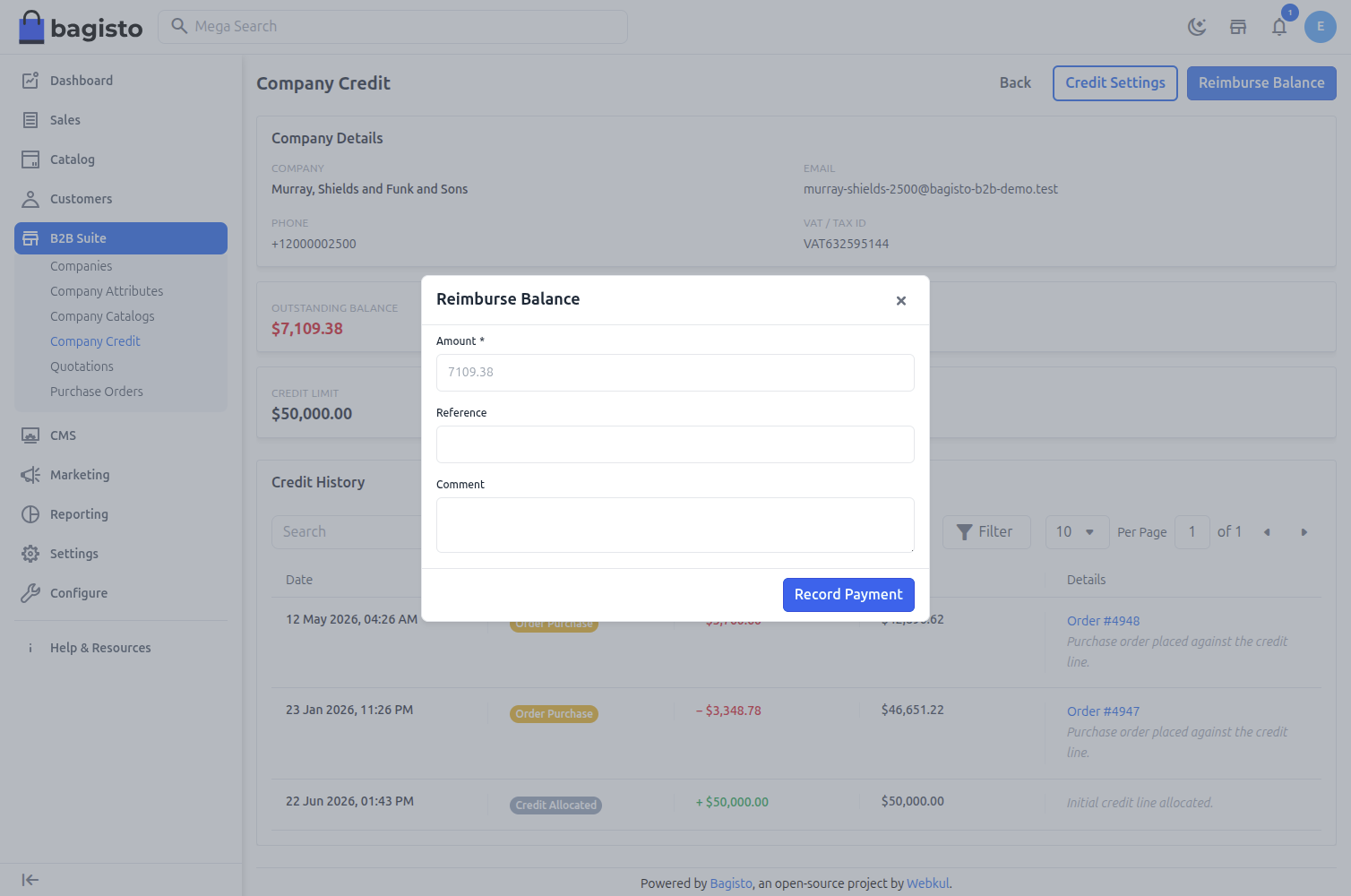Click Record Payment button
The image size is (1351, 896).
point(848,595)
